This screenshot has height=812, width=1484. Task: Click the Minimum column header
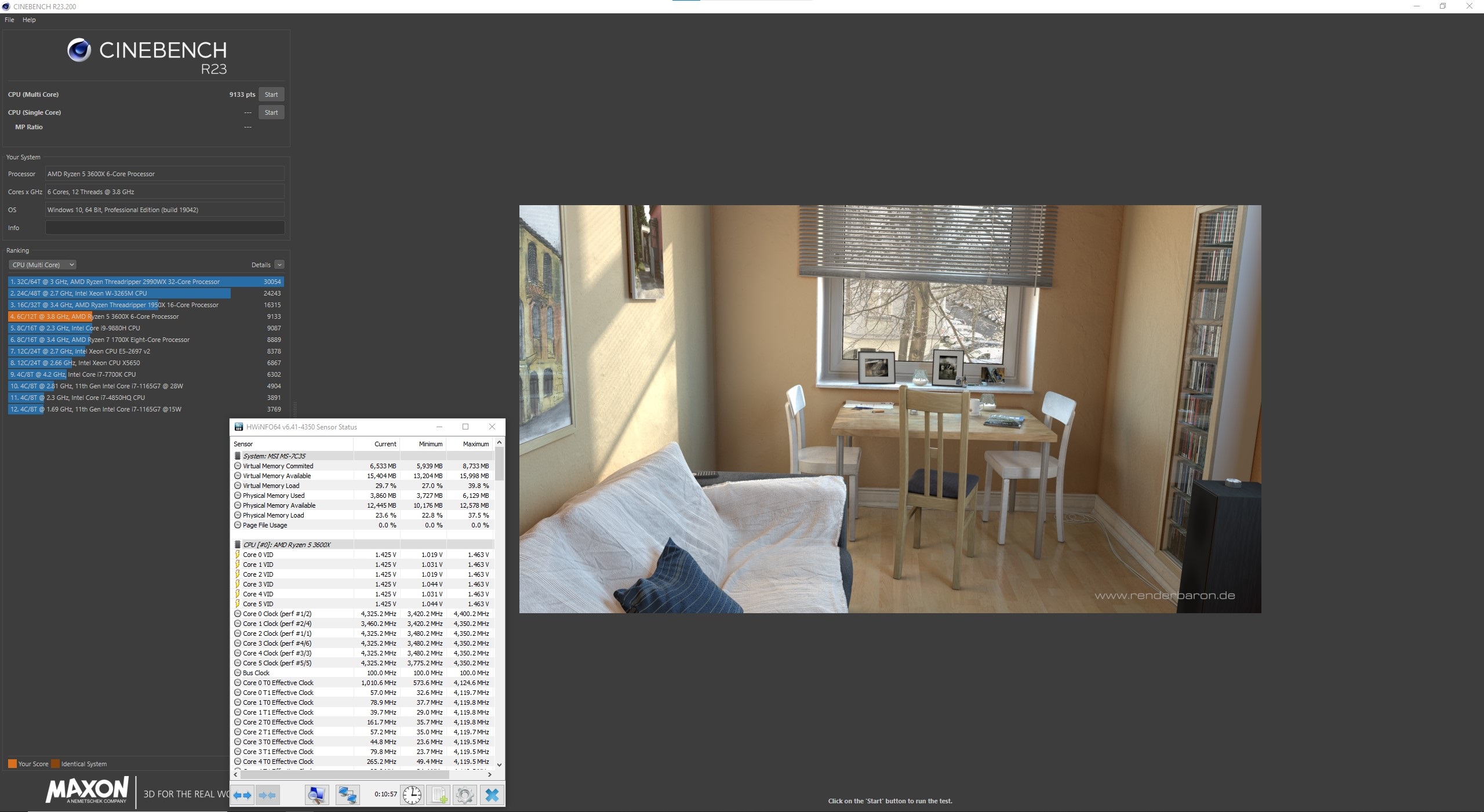[x=423, y=444]
